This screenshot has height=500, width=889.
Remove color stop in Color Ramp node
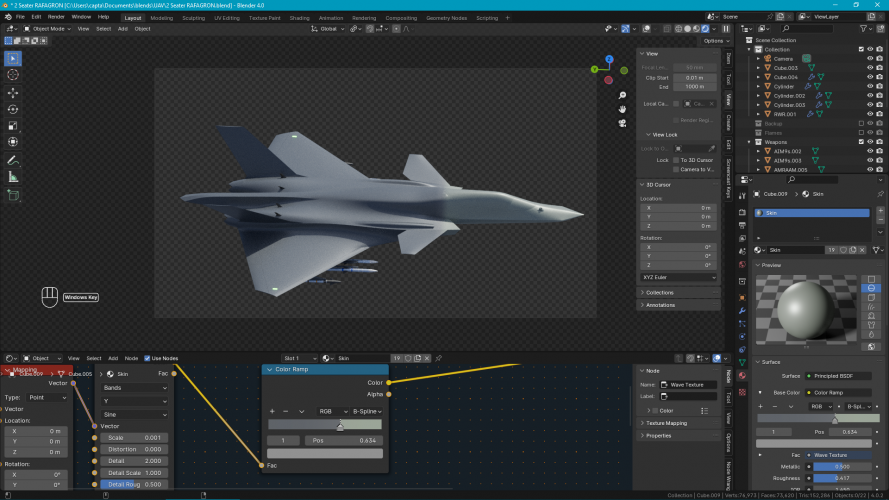click(x=286, y=412)
